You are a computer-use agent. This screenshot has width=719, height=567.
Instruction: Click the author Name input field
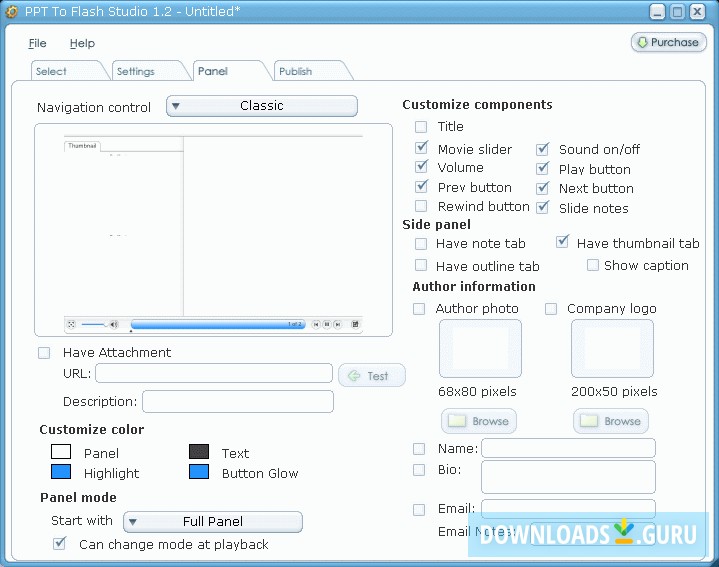coord(568,448)
